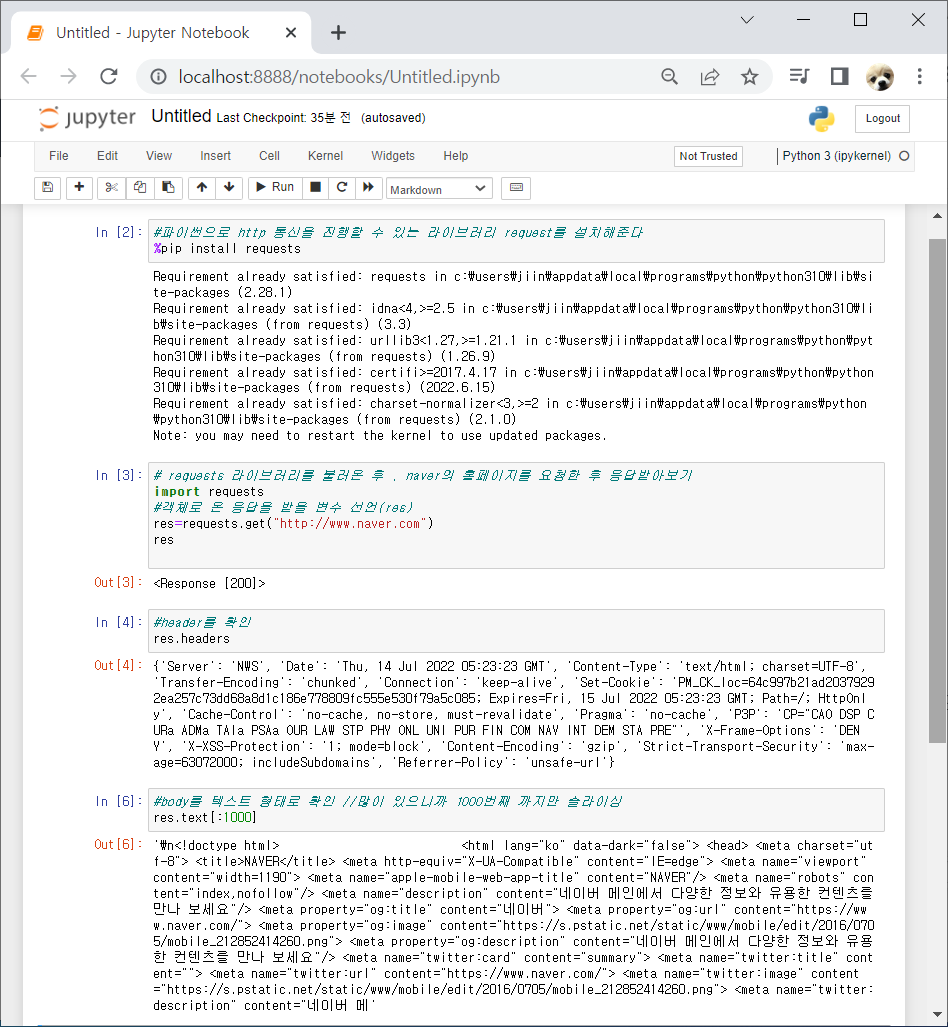Bookmark this page with star icon
This screenshot has height=1027, width=948.
749,77
